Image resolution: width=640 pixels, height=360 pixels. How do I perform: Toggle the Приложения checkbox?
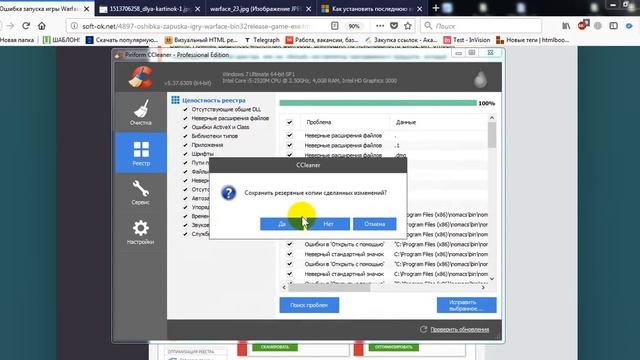click(x=185, y=145)
